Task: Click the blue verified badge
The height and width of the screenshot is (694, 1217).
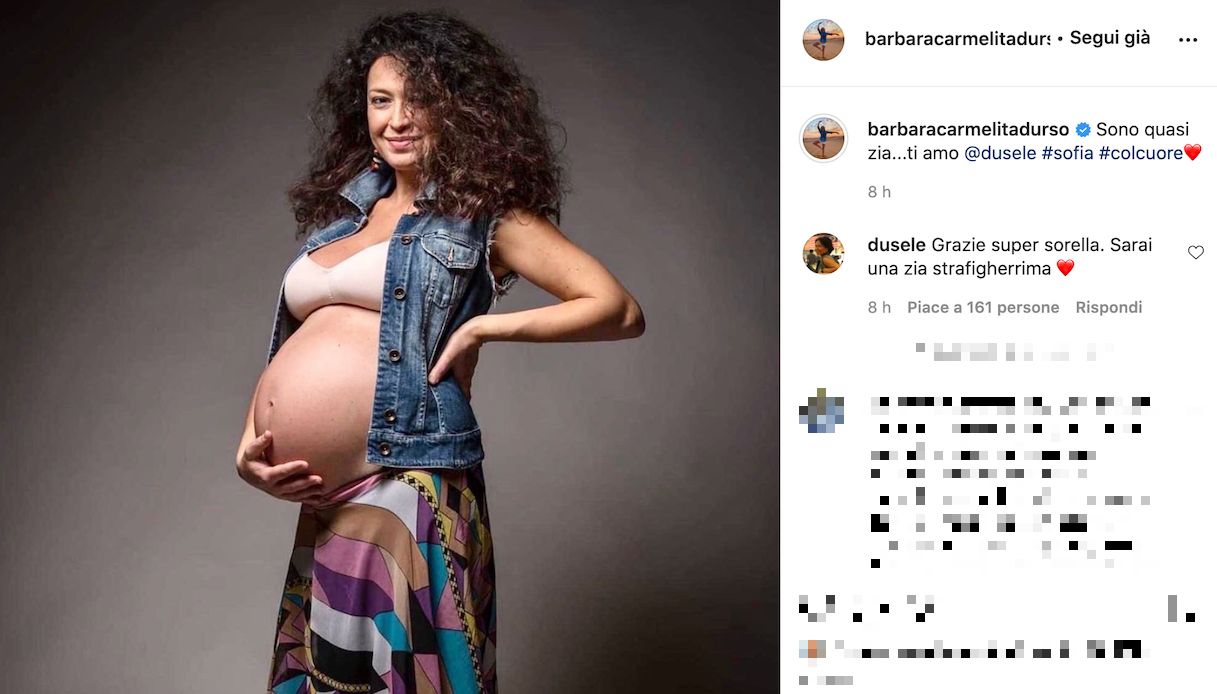Action: point(1082,130)
